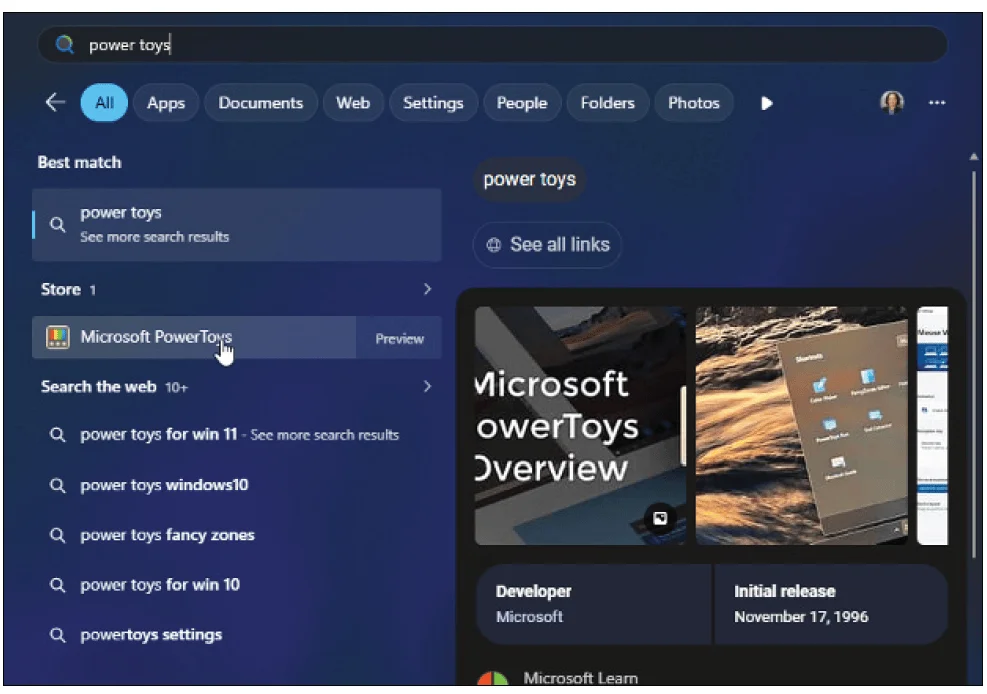Click the globe icon in See all links
The height and width of the screenshot is (694, 987).
pos(494,245)
